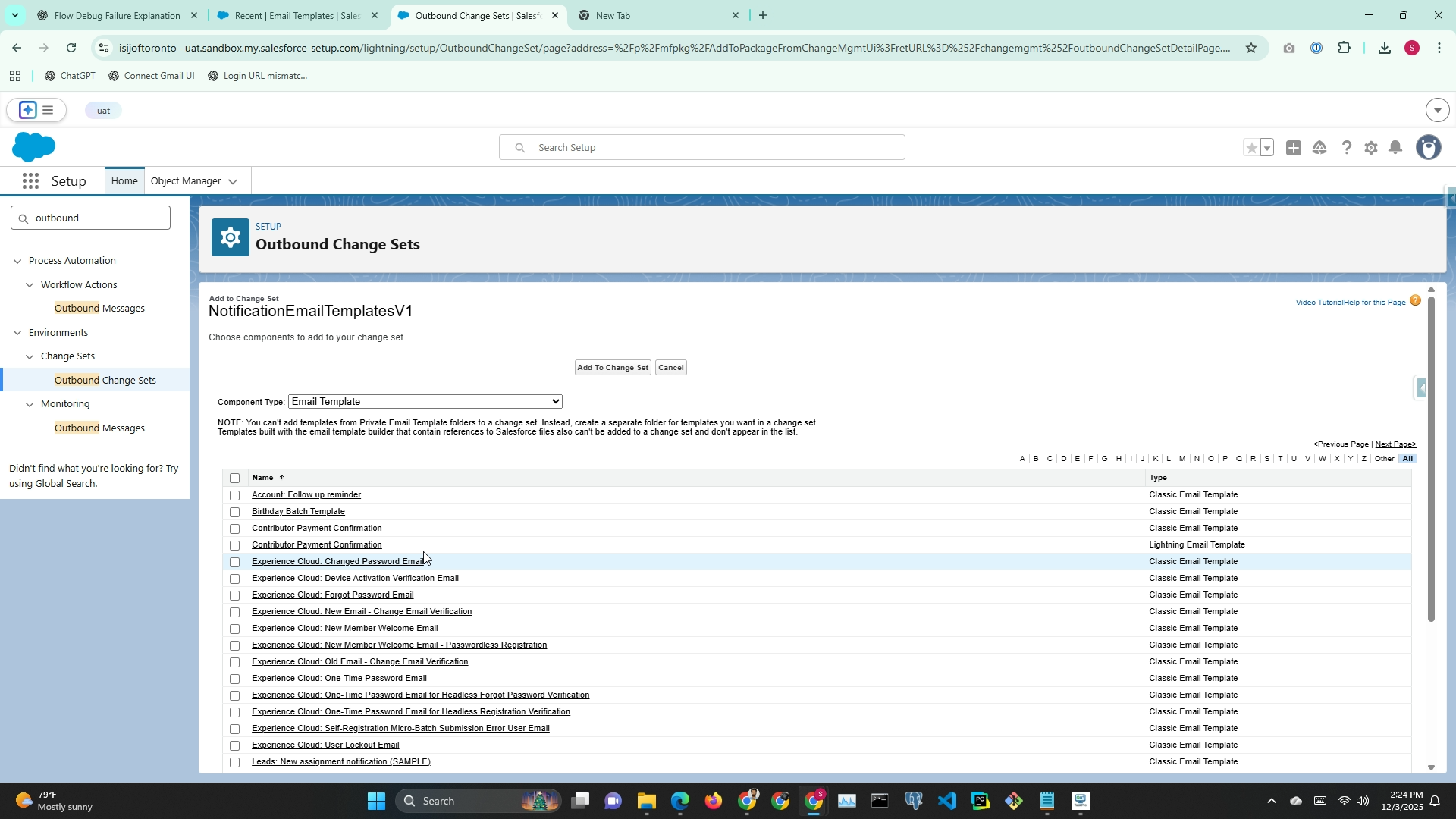Image resolution: width=1456 pixels, height=819 pixels.
Task: Select the Home tab in Setup
Action: pos(124,181)
